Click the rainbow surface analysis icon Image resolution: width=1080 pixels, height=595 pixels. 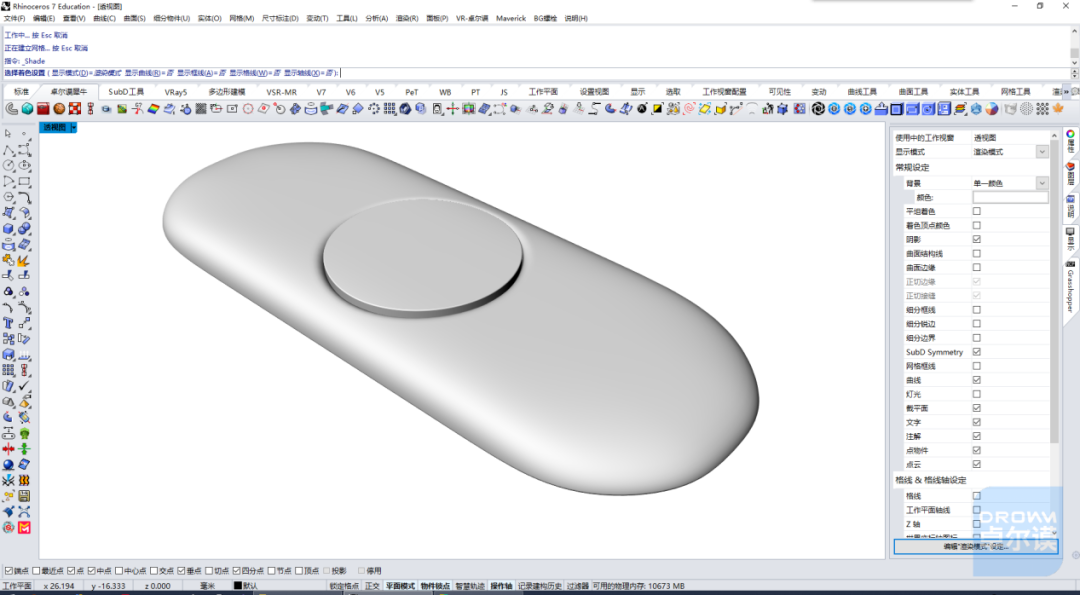click(154, 109)
